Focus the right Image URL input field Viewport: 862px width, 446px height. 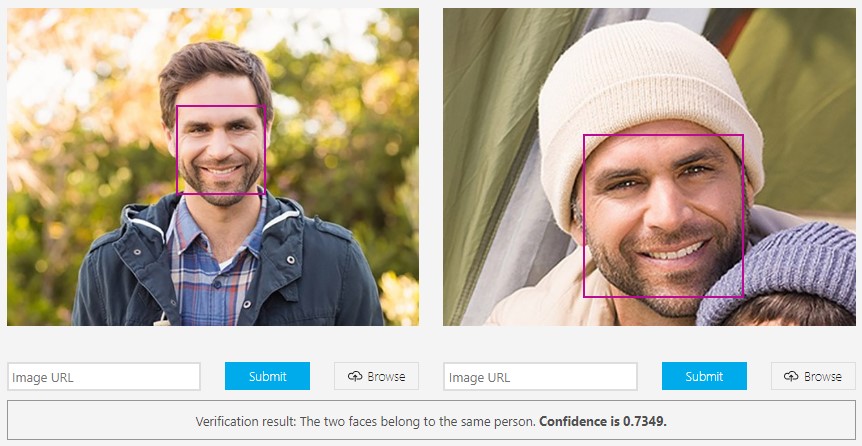[540, 377]
